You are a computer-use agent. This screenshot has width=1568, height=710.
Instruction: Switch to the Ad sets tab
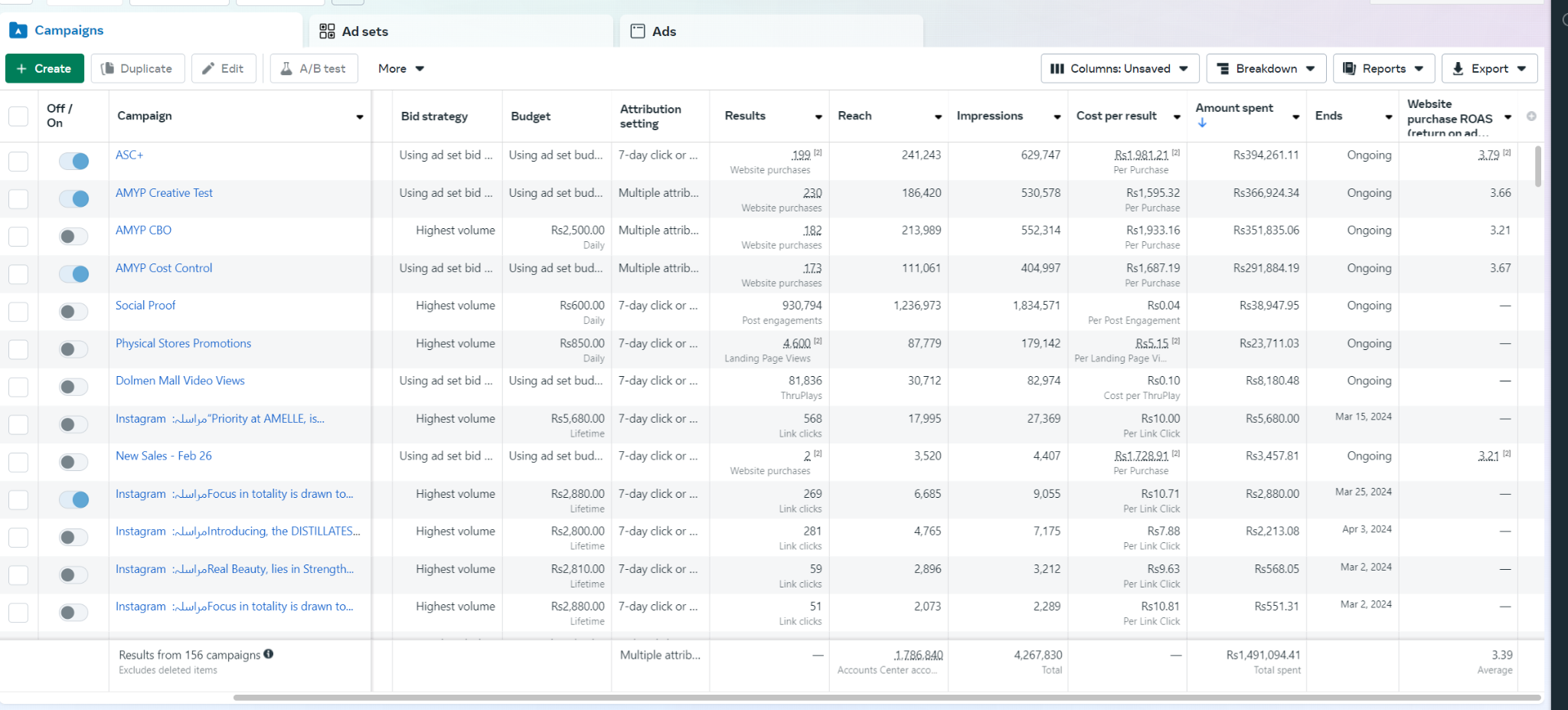click(462, 31)
